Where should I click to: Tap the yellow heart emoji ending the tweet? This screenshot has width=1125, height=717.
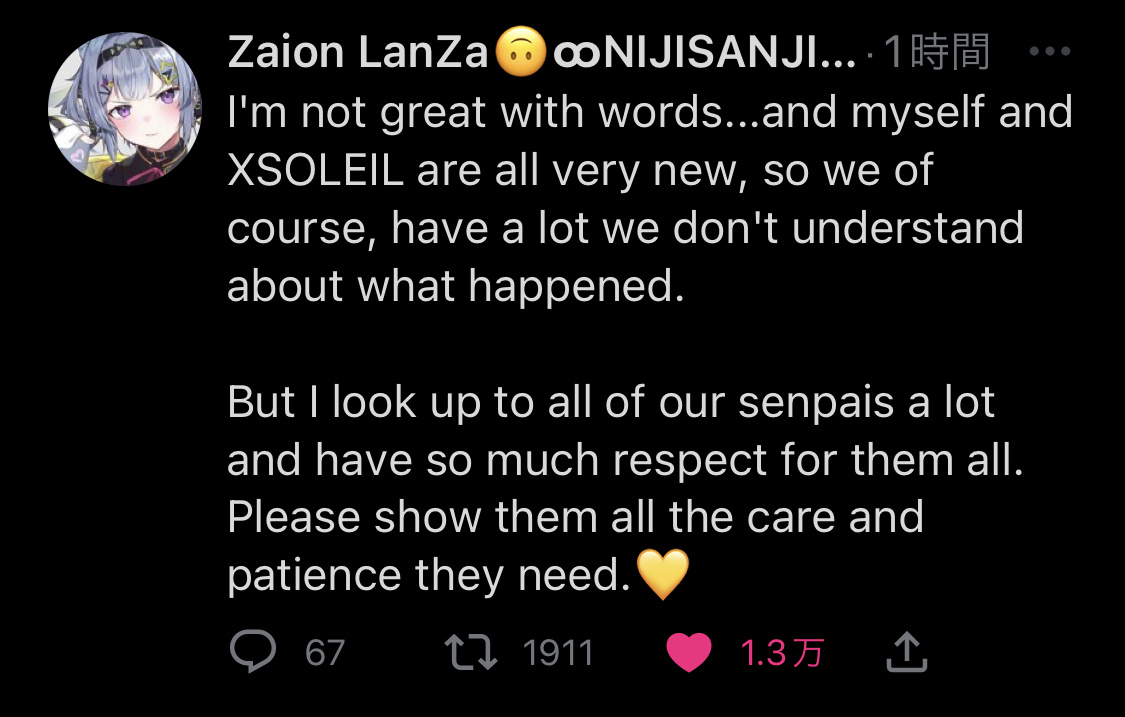[663, 574]
